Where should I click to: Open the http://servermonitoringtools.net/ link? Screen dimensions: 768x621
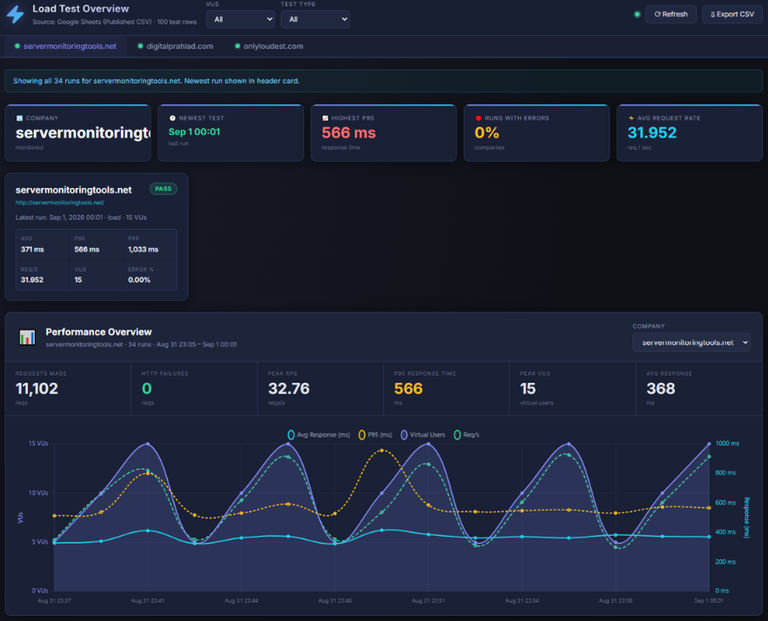coord(60,202)
